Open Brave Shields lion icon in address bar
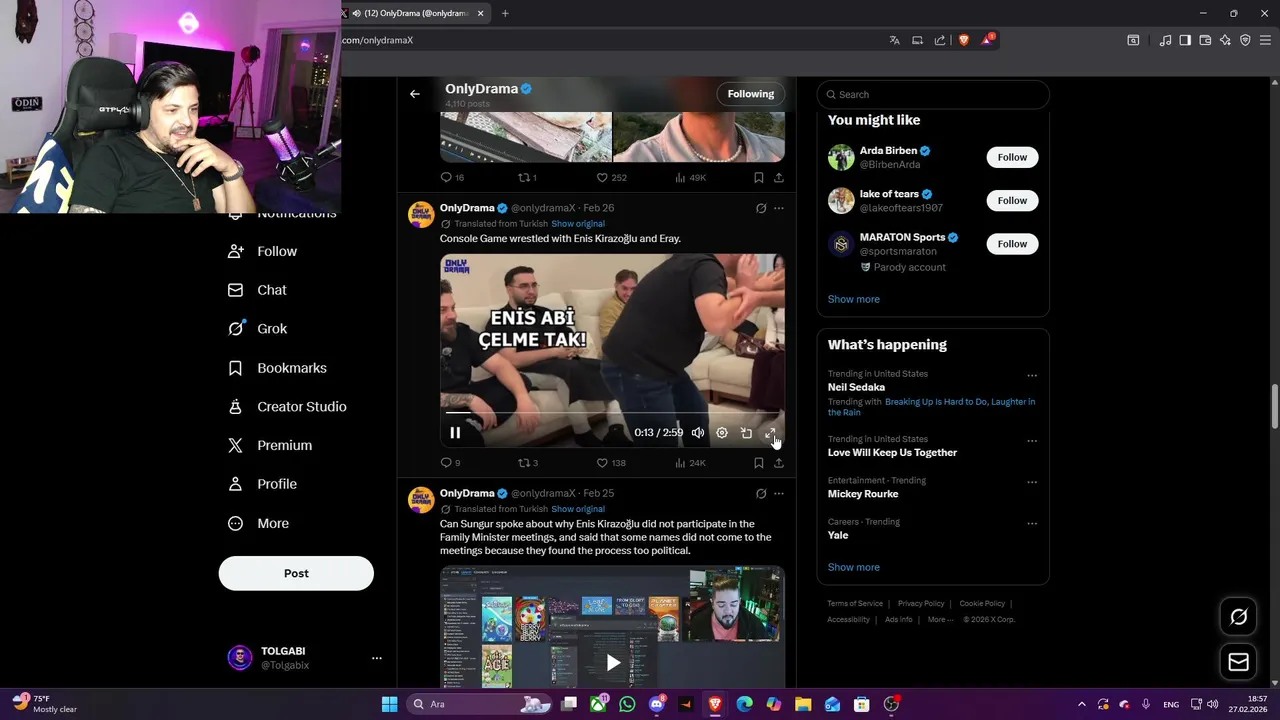This screenshot has height=720, width=1280. coord(964,40)
